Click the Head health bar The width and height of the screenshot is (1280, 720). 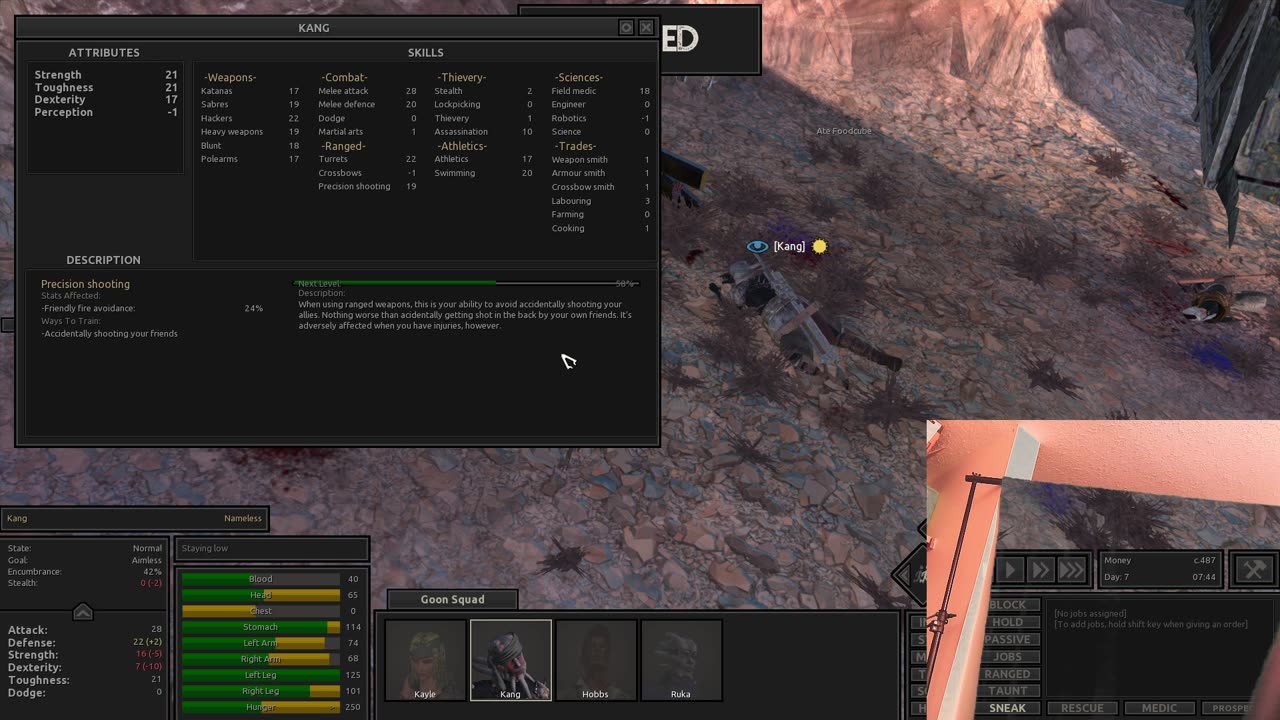261,595
